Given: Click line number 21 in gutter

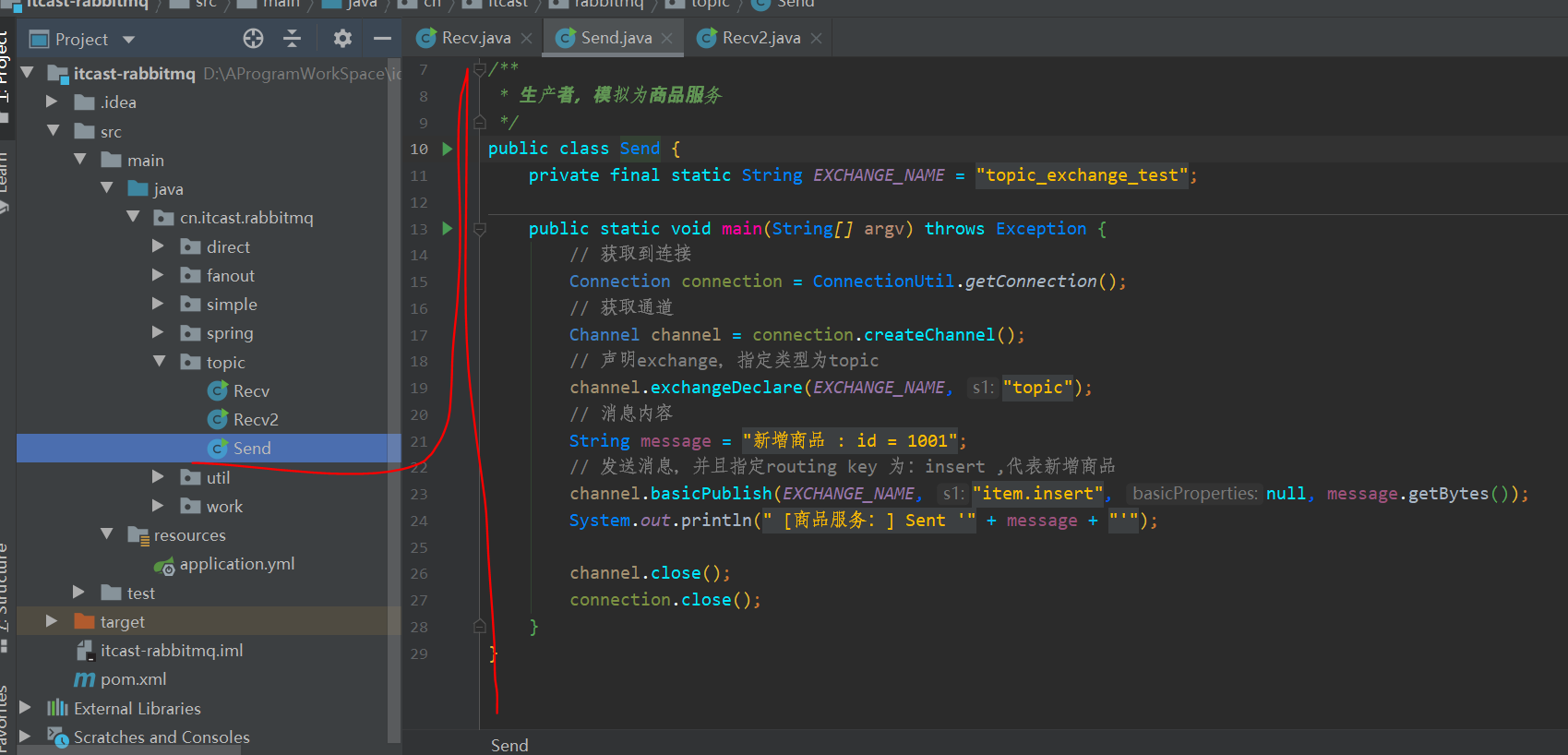Looking at the screenshot, I should (x=419, y=441).
